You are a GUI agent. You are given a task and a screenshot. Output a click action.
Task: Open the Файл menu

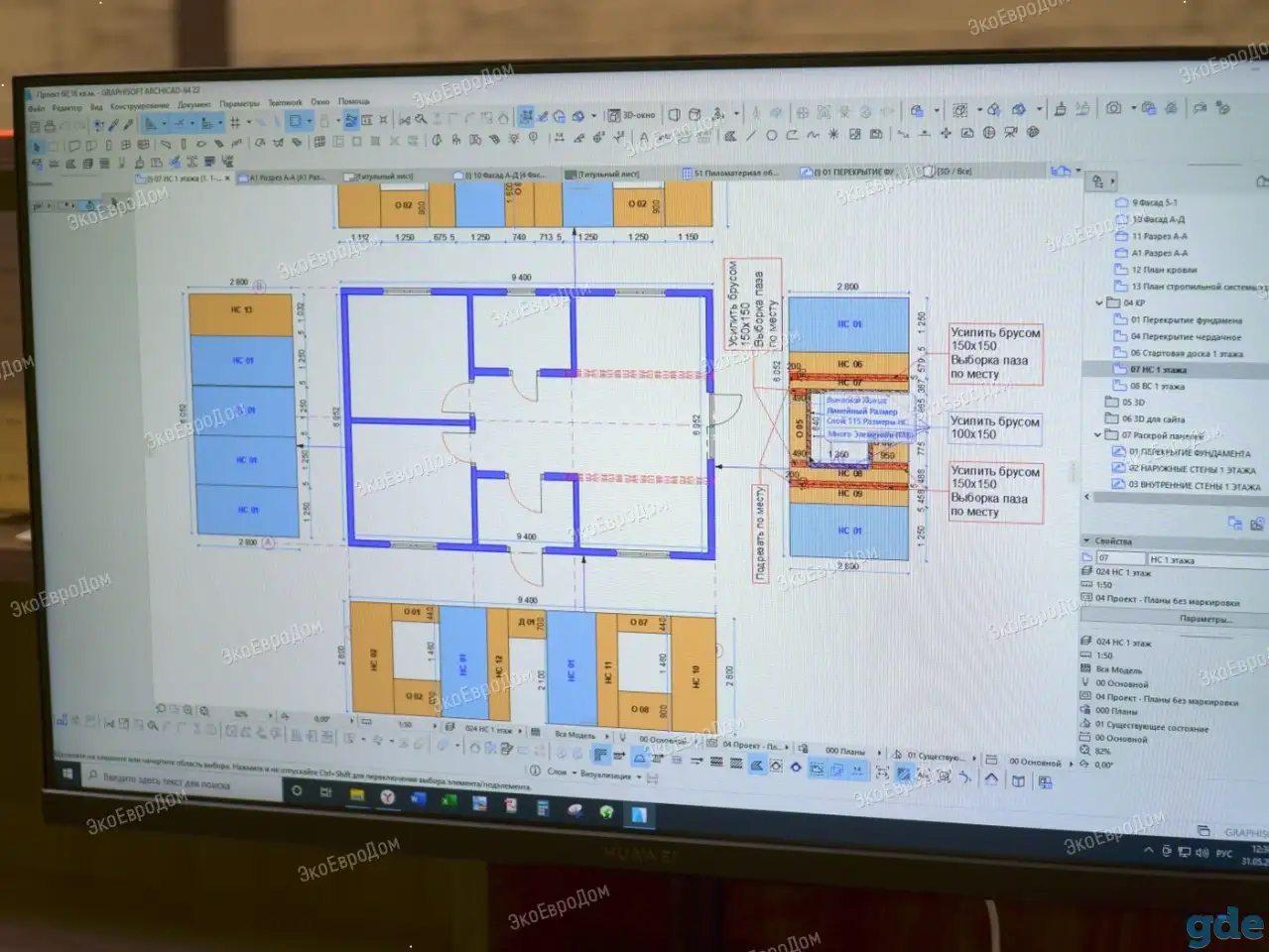[37, 108]
